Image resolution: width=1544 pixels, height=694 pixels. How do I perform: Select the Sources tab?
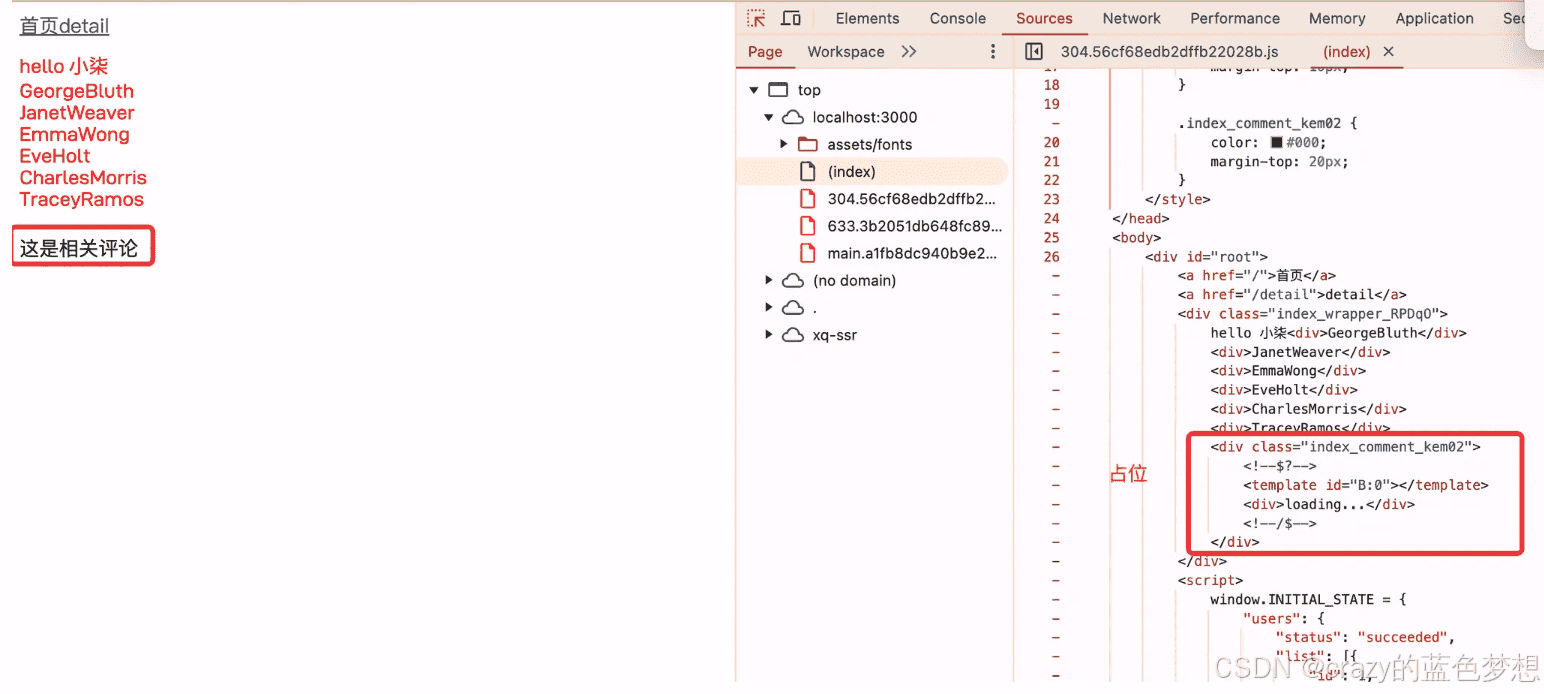1044,18
